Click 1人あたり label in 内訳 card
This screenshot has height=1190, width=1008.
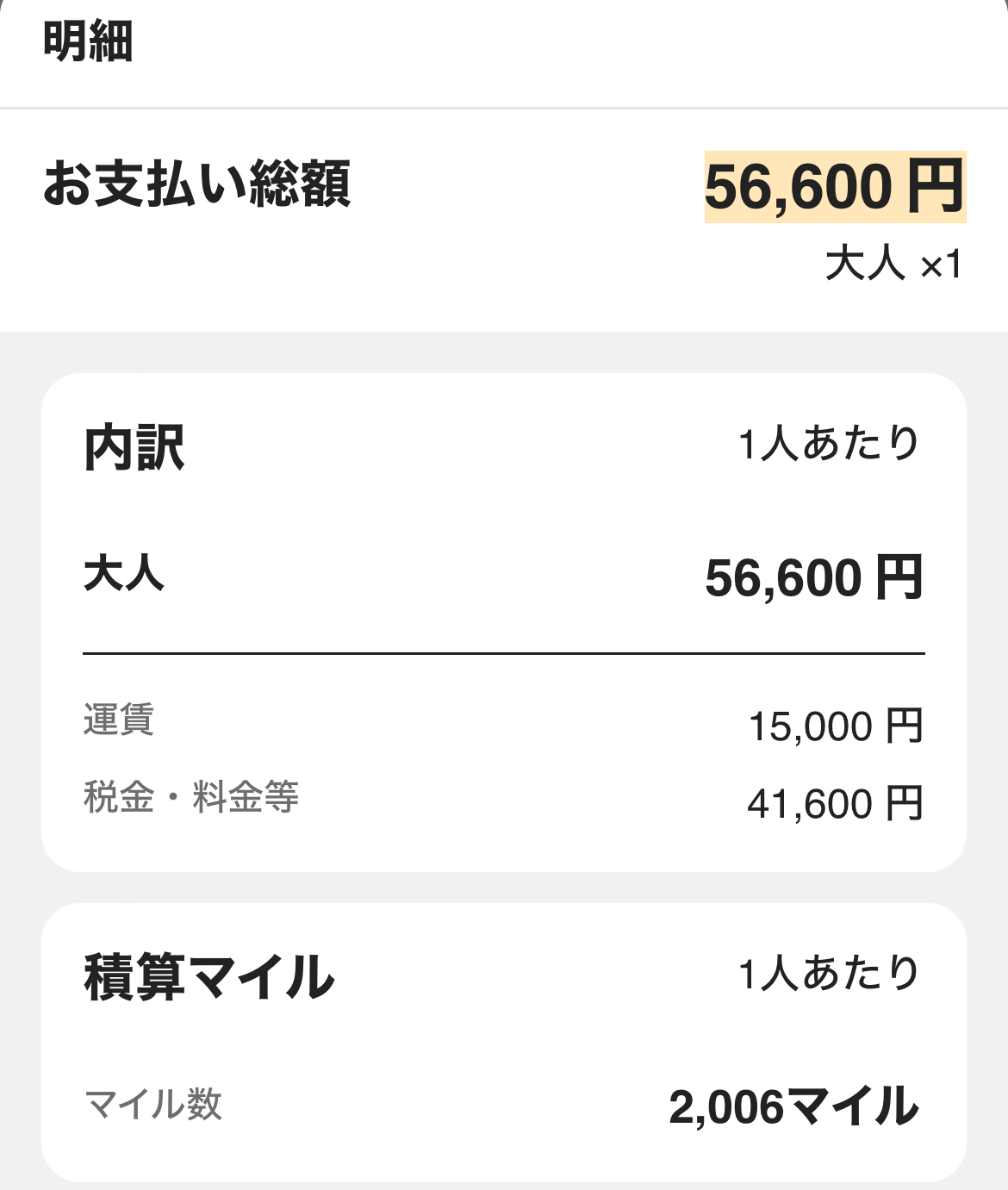pos(830,444)
